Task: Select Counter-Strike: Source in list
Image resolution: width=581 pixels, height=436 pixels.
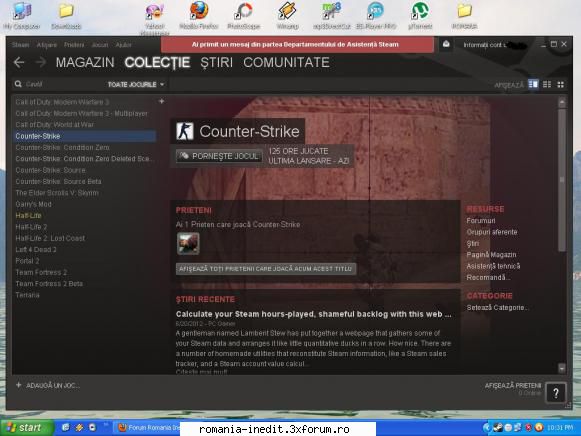Action: [x=50, y=170]
